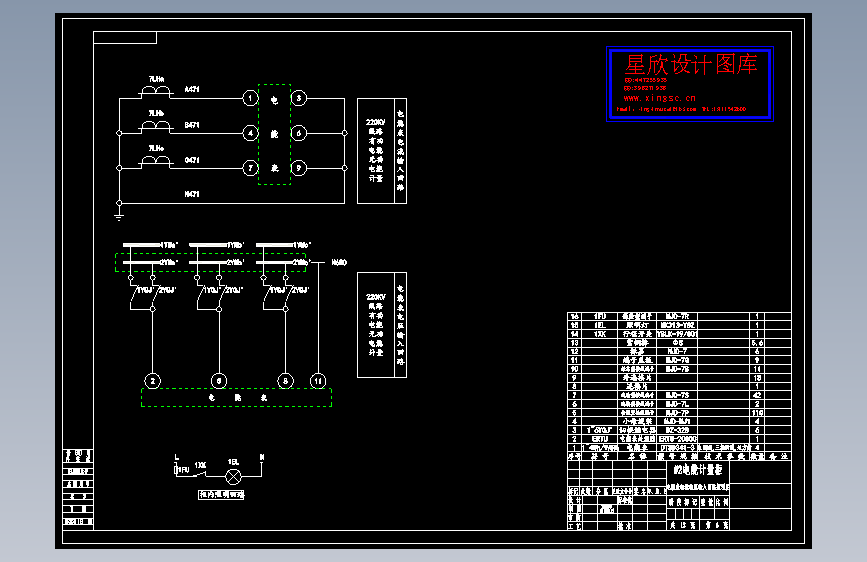Viewport: 867px width, 562px height.
Task: Click the L terminal label of lighting circuit
Action: point(176,457)
